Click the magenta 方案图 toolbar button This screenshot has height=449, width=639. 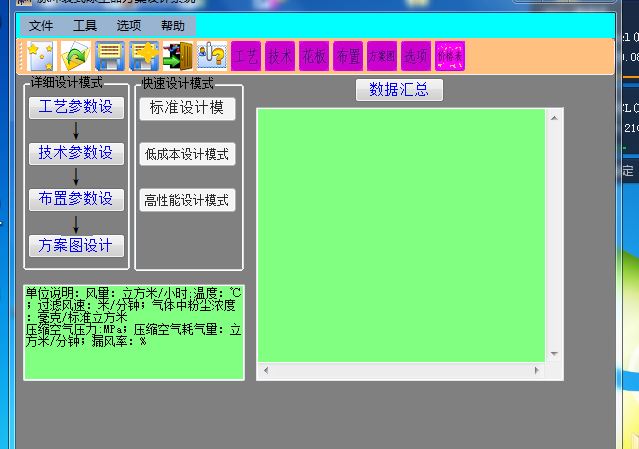382,56
